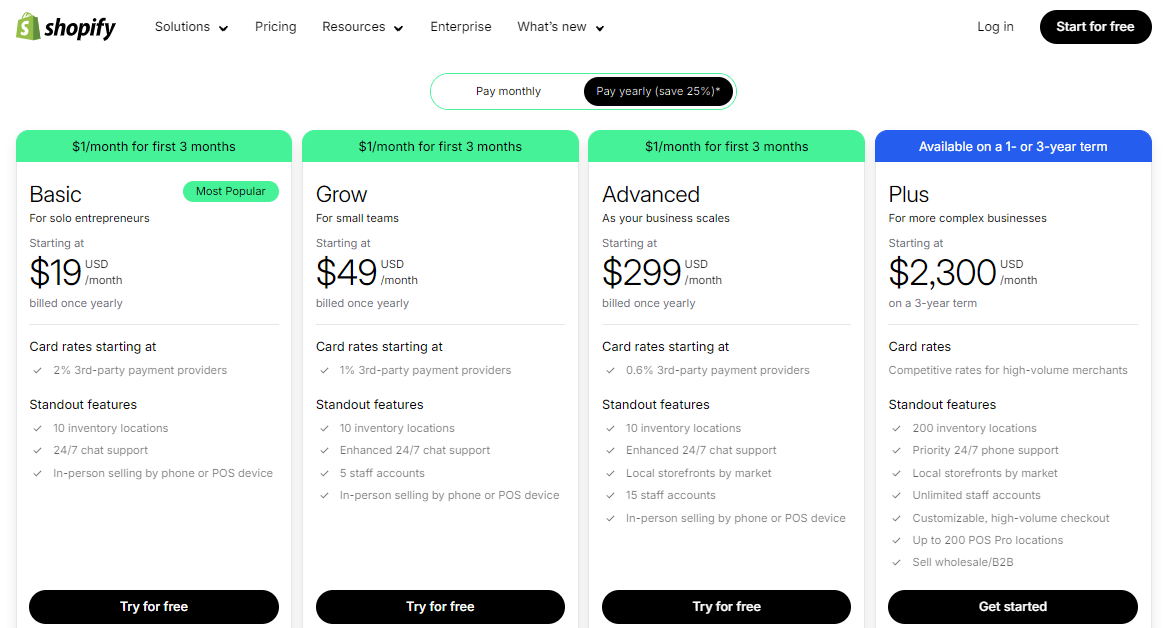Click checkmark next to "Unlimited staff accounts" on Plus
Viewport: 1167px width, 628px height.
(896, 495)
